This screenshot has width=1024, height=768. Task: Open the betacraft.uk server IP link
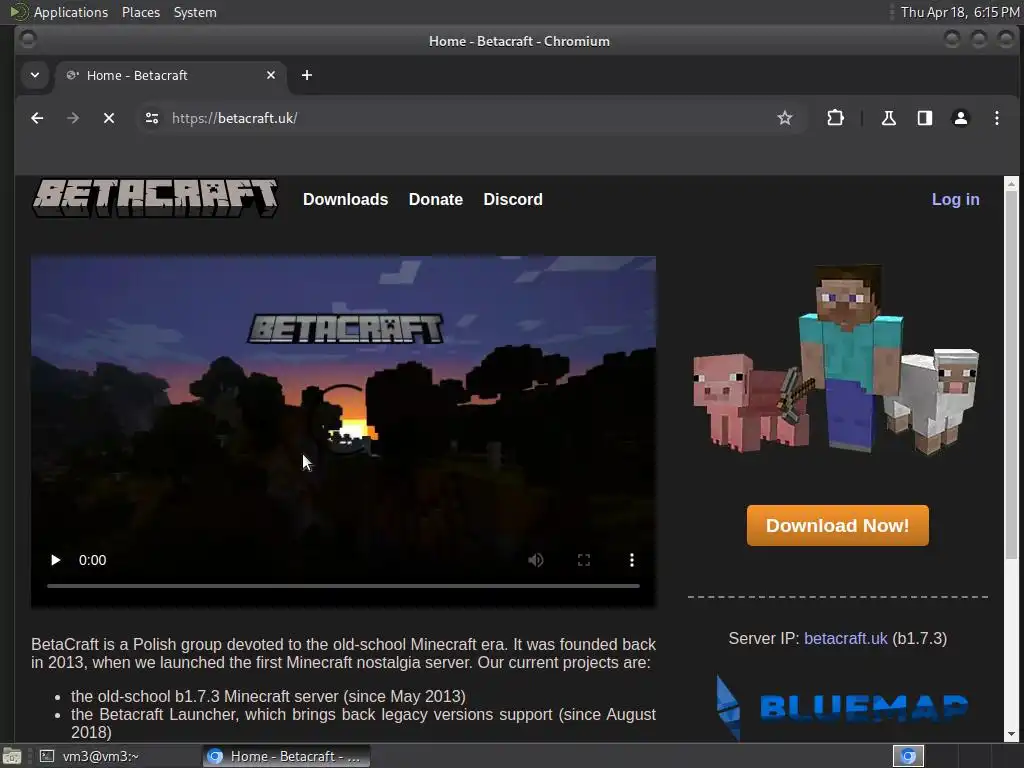click(x=845, y=638)
